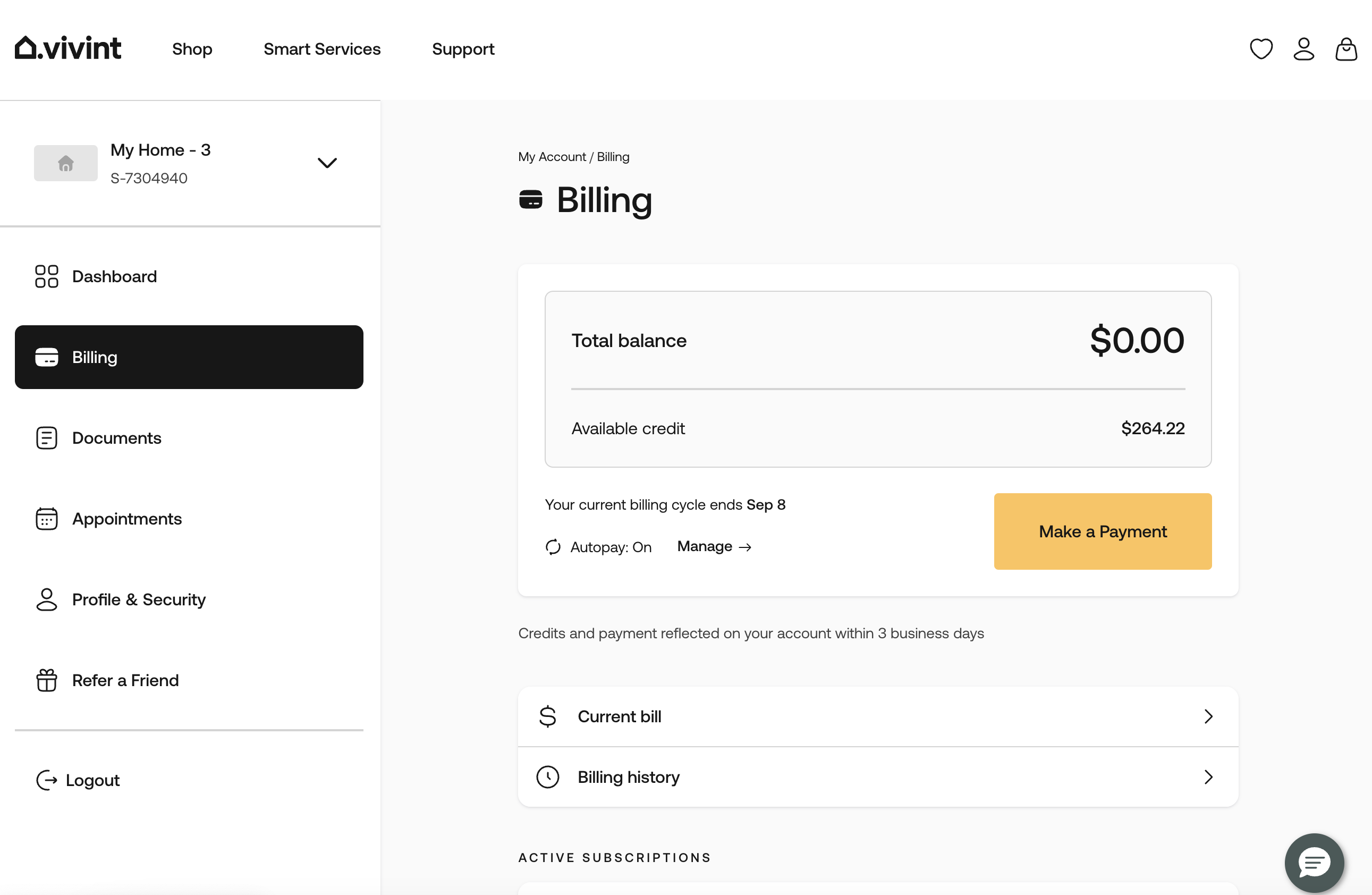This screenshot has height=895, width=1372.
Task: Select the Shop menu item
Action: point(192,49)
